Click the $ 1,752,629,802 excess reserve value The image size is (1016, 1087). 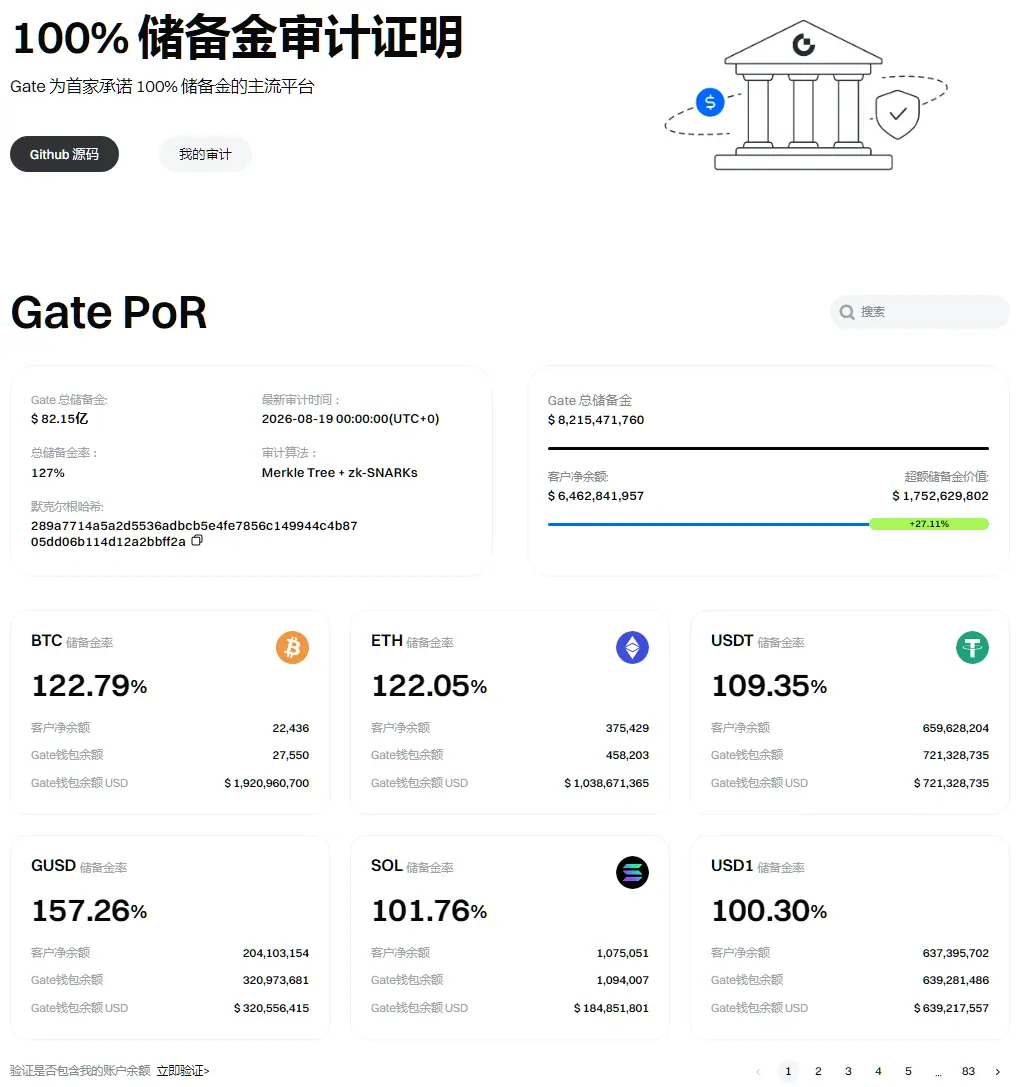click(940, 496)
